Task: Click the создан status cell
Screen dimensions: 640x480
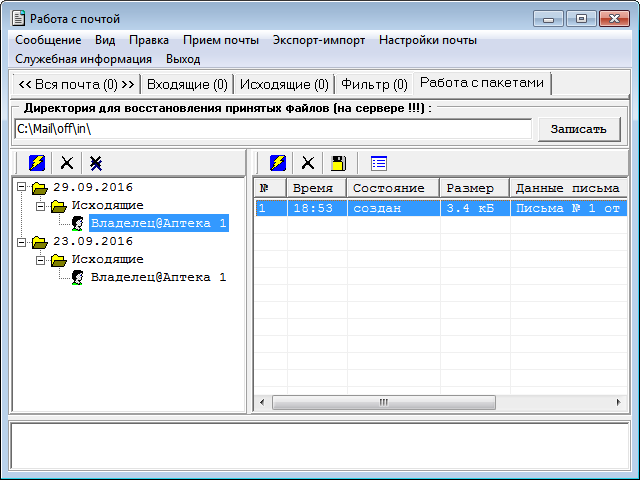Action: 394,208
